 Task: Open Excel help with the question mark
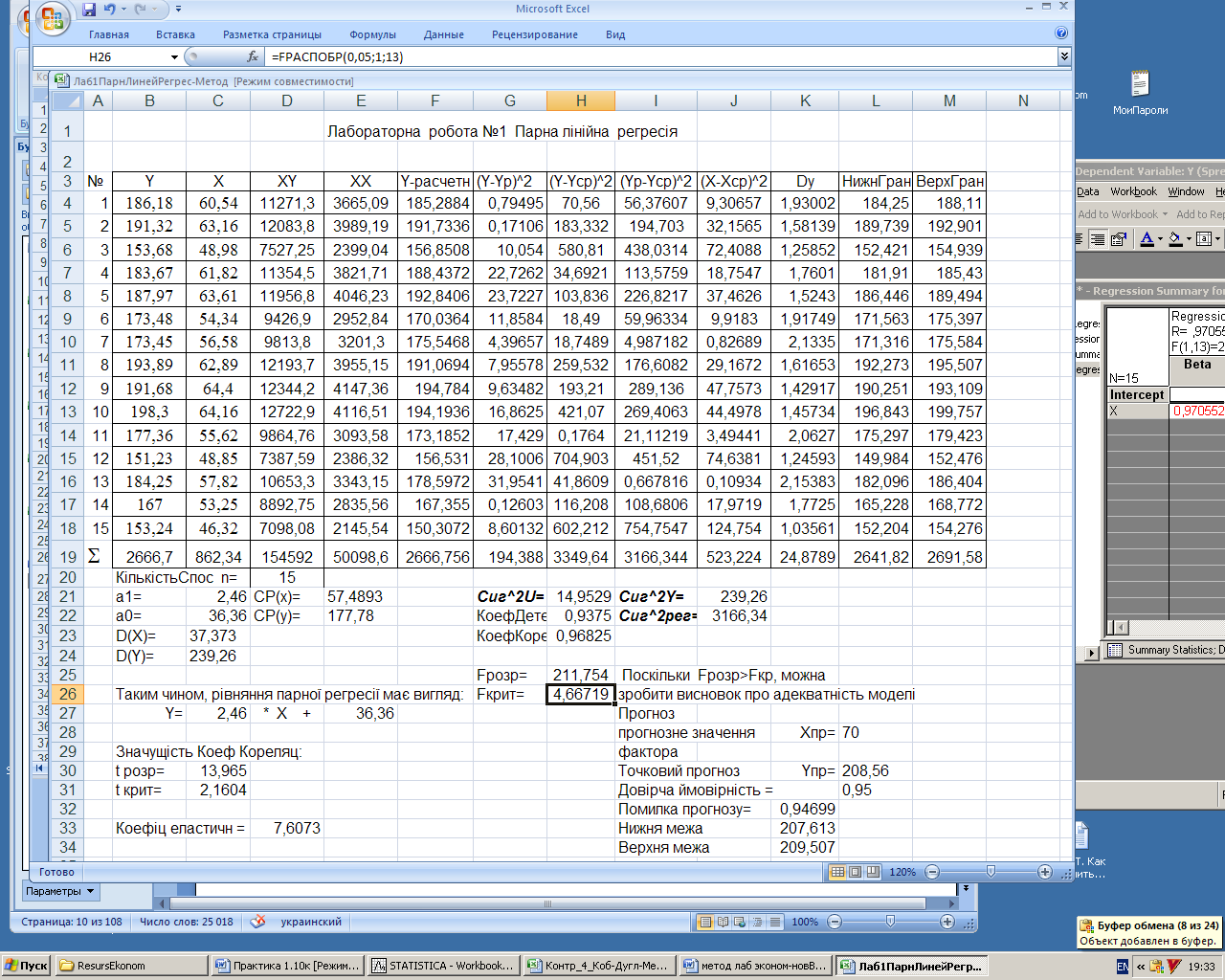(1061, 33)
